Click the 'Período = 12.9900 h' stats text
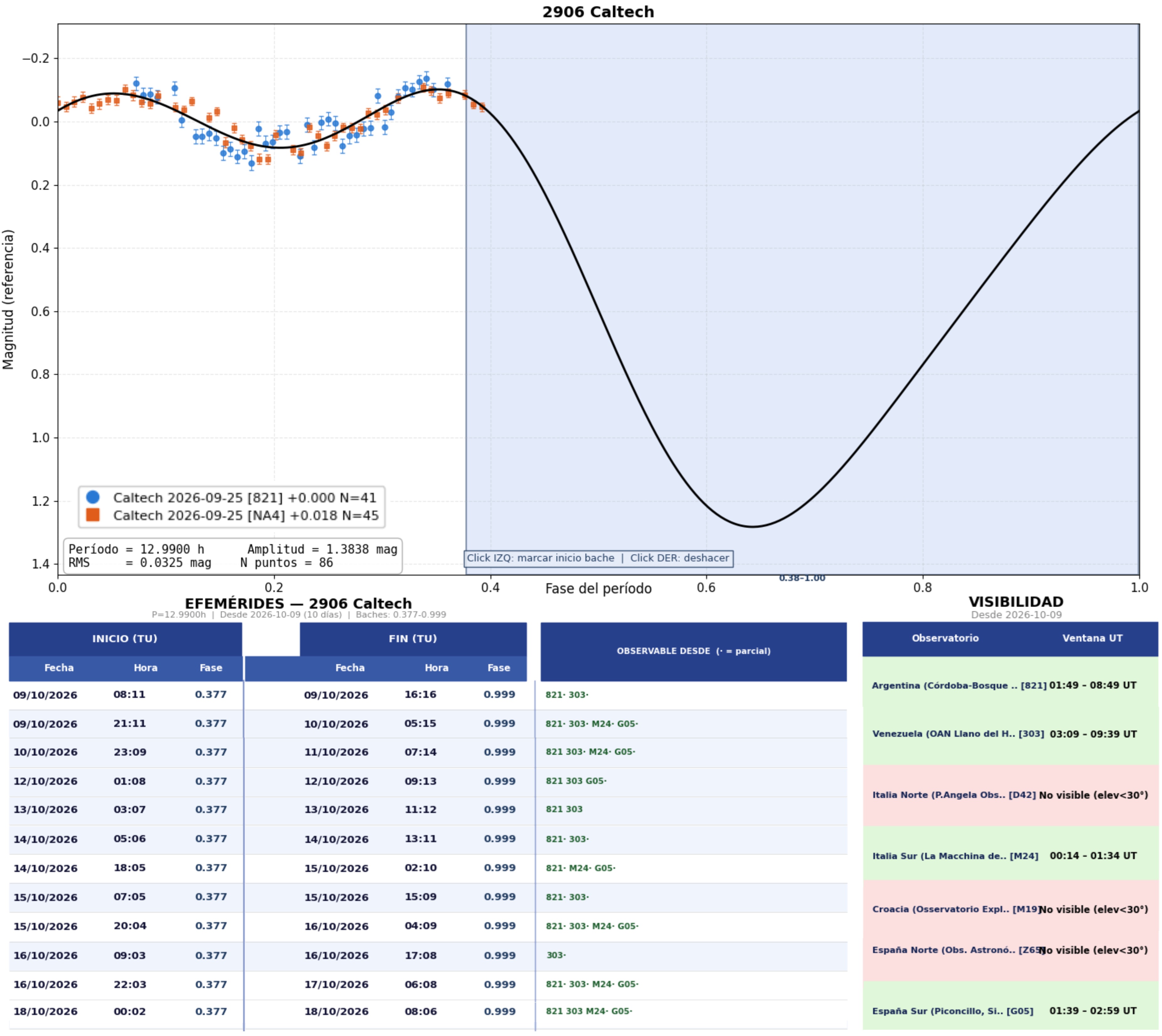Image resolution: width=1162 pixels, height=1036 pixels. 136,549
